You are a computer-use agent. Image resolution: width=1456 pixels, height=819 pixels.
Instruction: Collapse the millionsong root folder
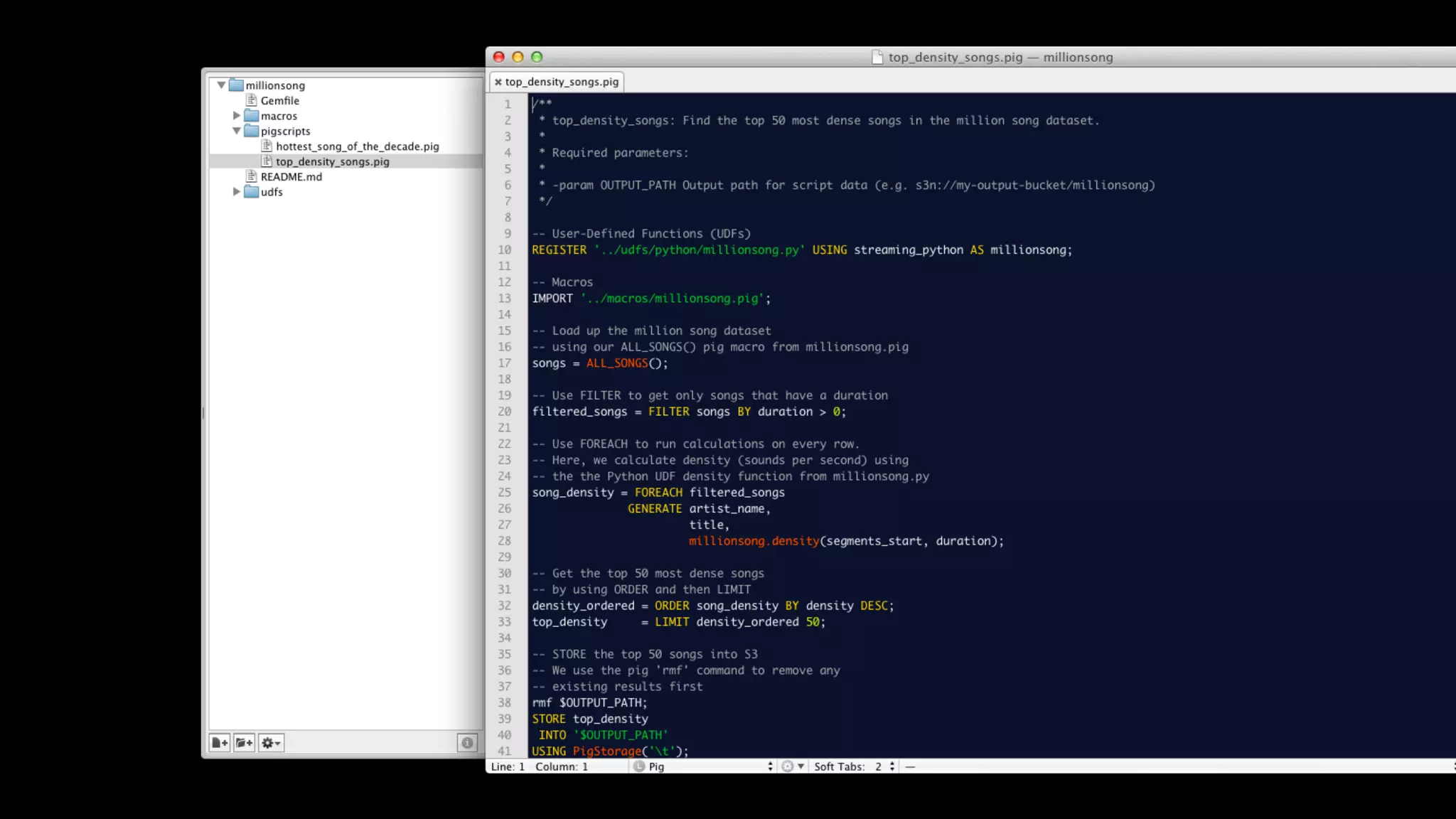(x=221, y=85)
